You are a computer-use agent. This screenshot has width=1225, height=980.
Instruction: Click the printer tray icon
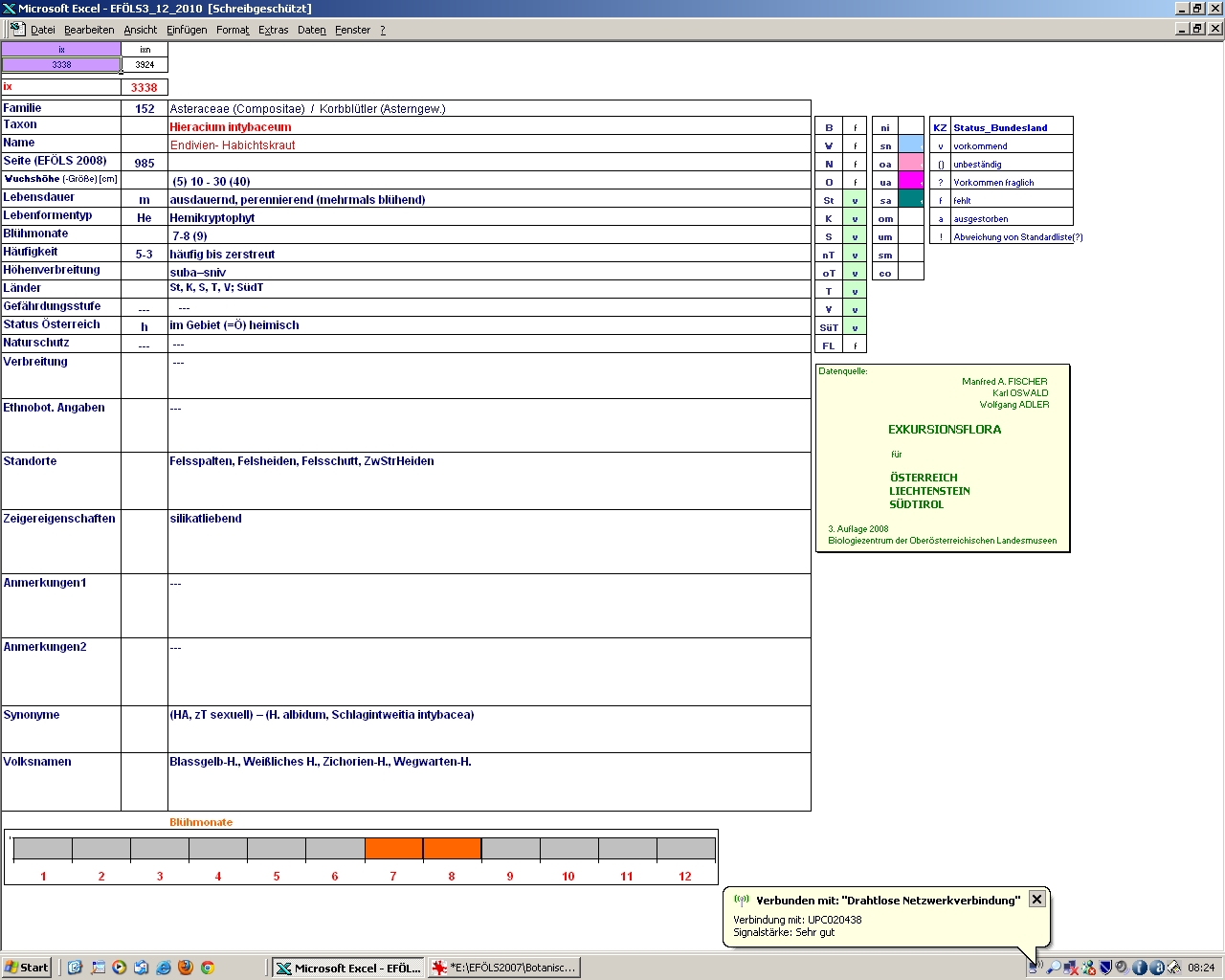[1173, 968]
